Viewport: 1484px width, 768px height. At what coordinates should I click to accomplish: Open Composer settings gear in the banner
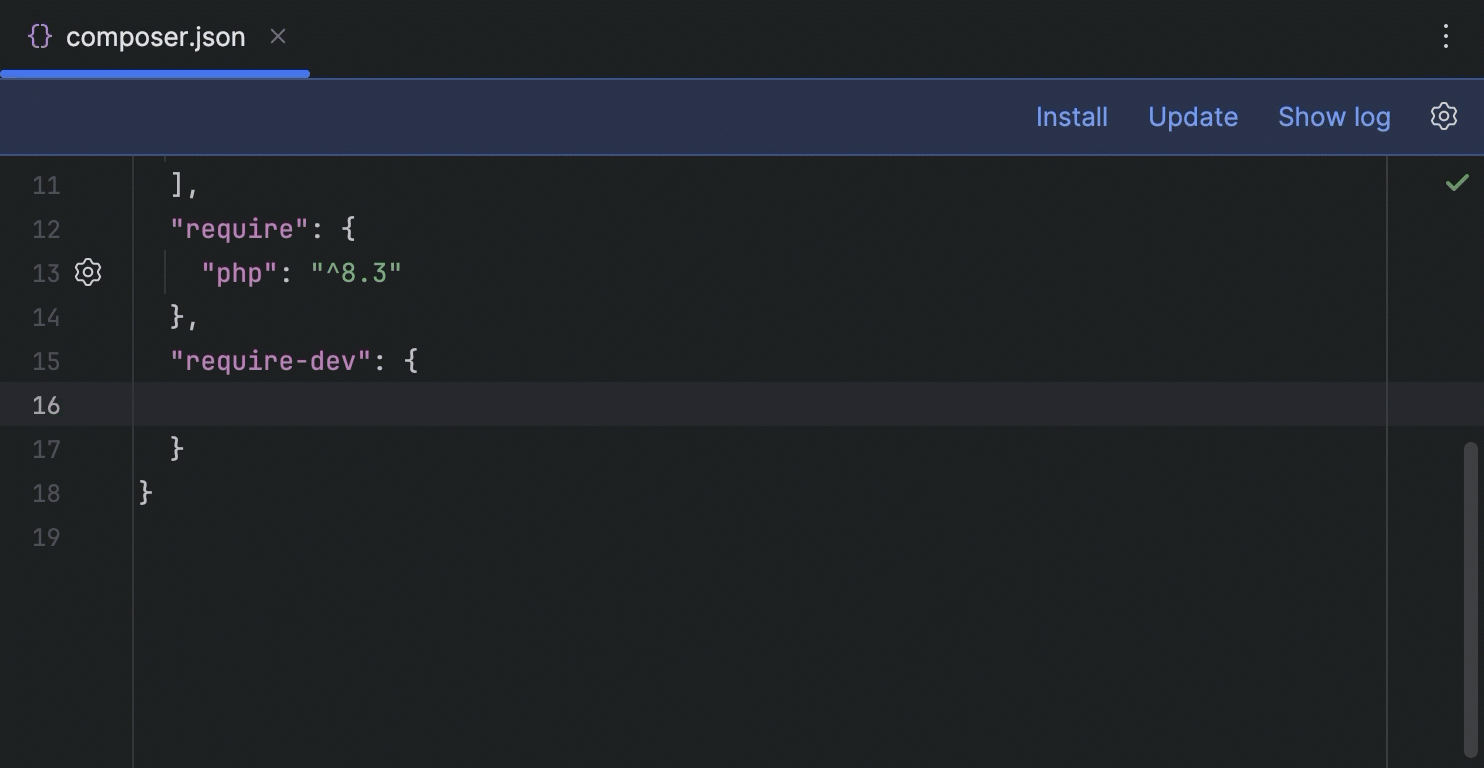pyautogui.click(x=1443, y=116)
